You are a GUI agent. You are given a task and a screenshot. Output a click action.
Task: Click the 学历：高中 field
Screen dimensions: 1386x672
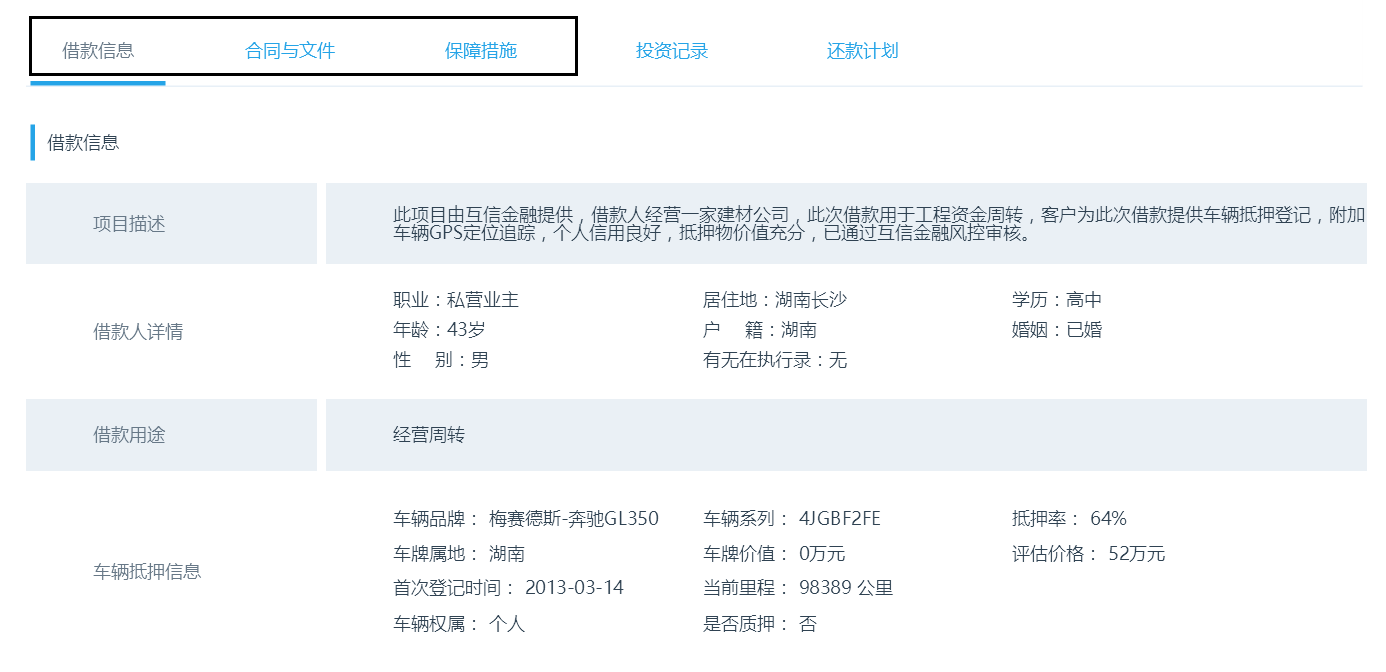click(1057, 300)
